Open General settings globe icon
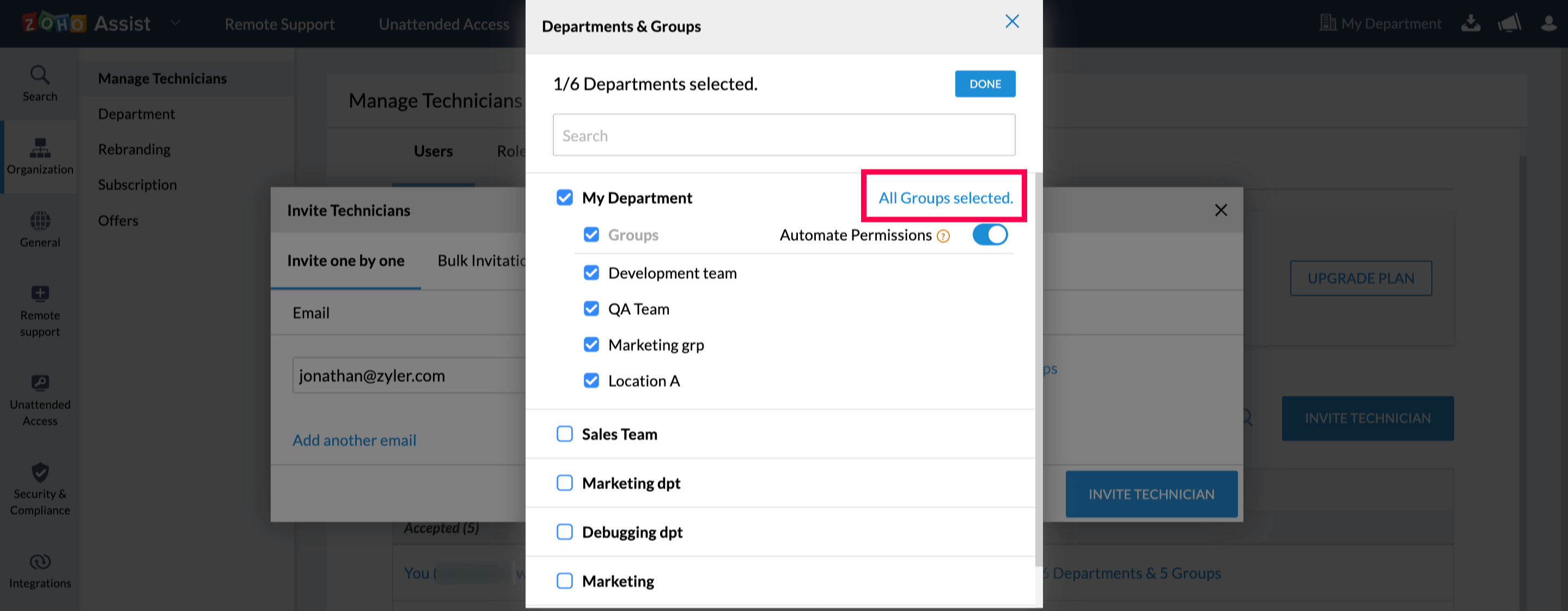The height and width of the screenshot is (611, 1568). (x=40, y=221)
